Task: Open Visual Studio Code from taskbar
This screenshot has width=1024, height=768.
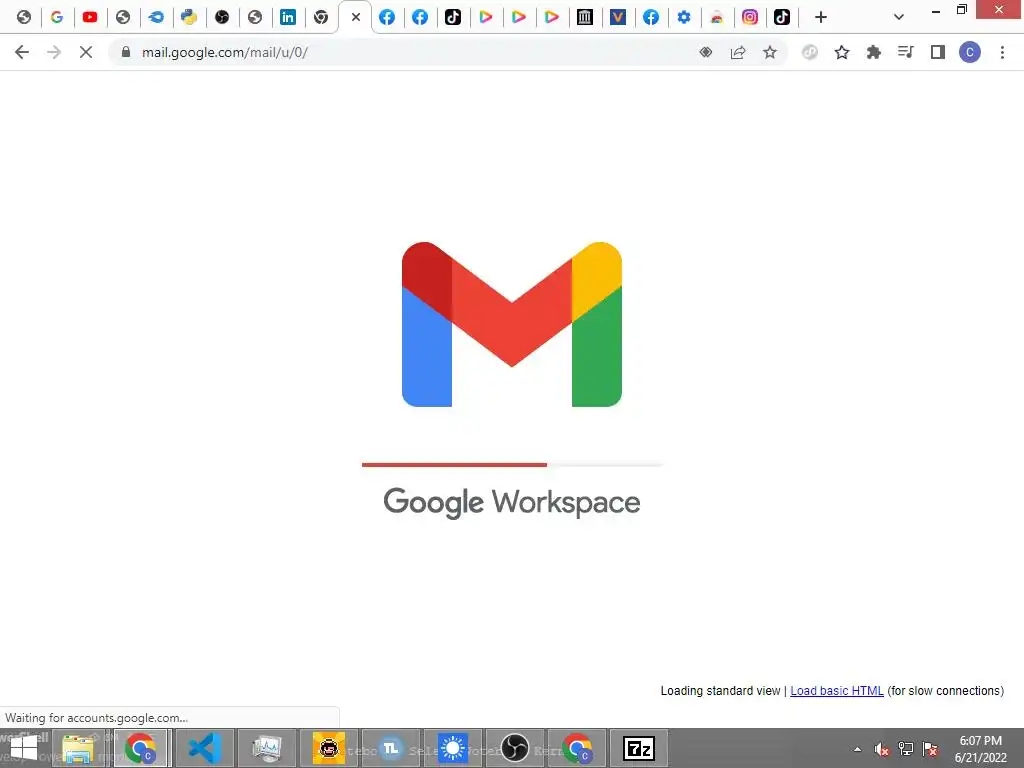Action: click(205, 748)
